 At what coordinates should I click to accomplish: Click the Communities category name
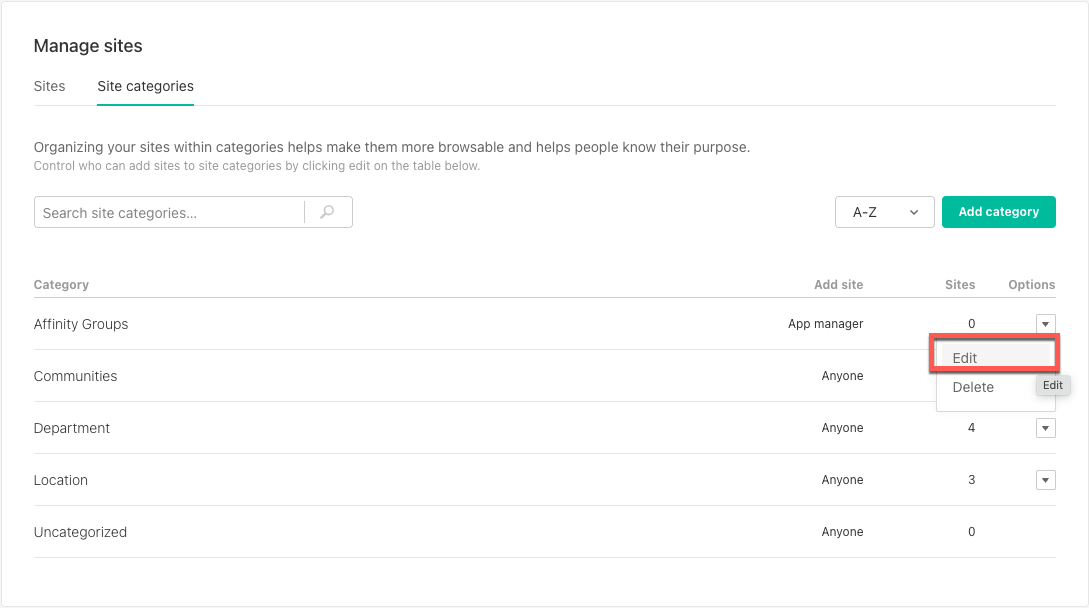75,375
